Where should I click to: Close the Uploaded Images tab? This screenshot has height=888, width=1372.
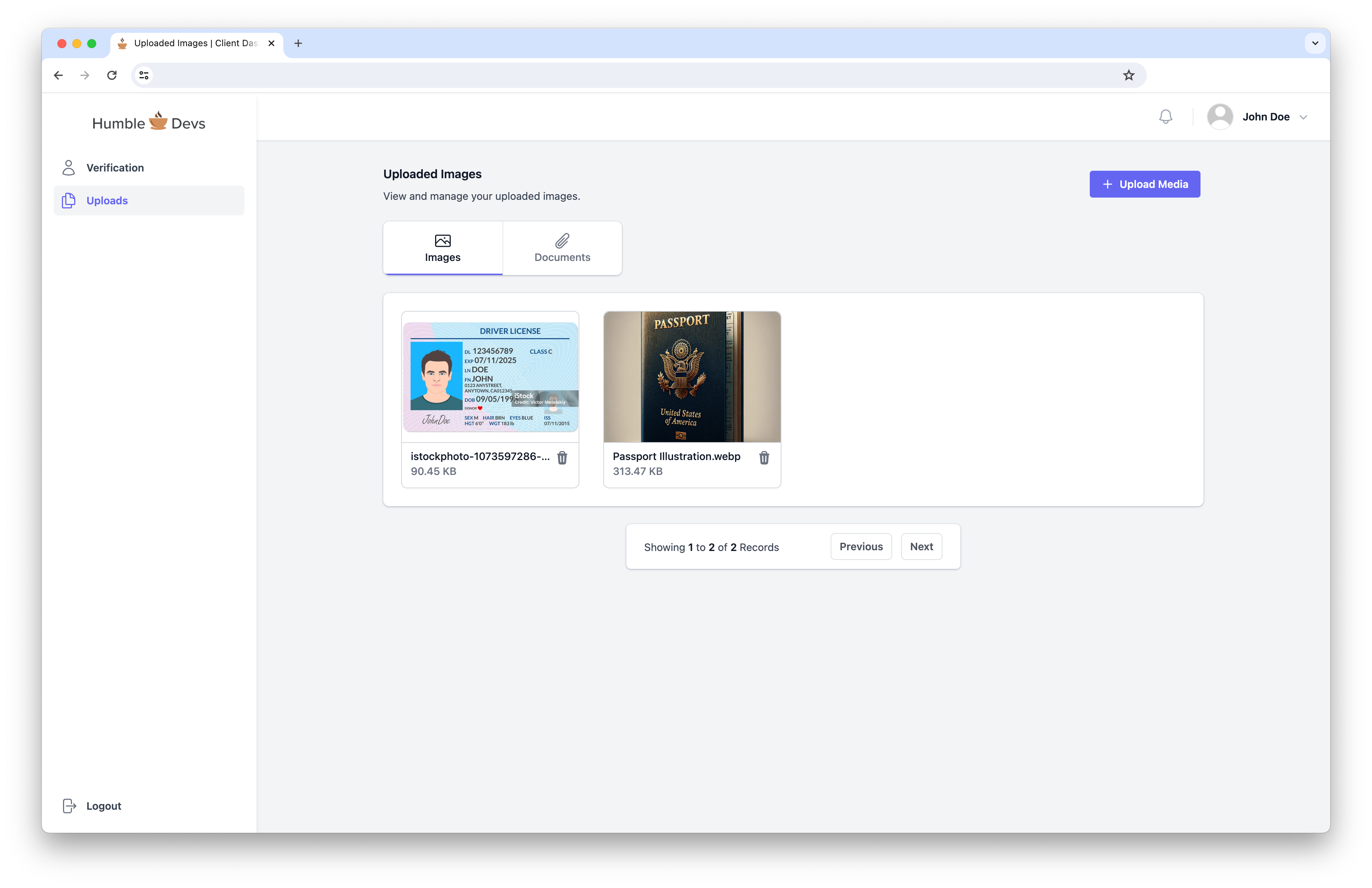(x=271, y=43)
